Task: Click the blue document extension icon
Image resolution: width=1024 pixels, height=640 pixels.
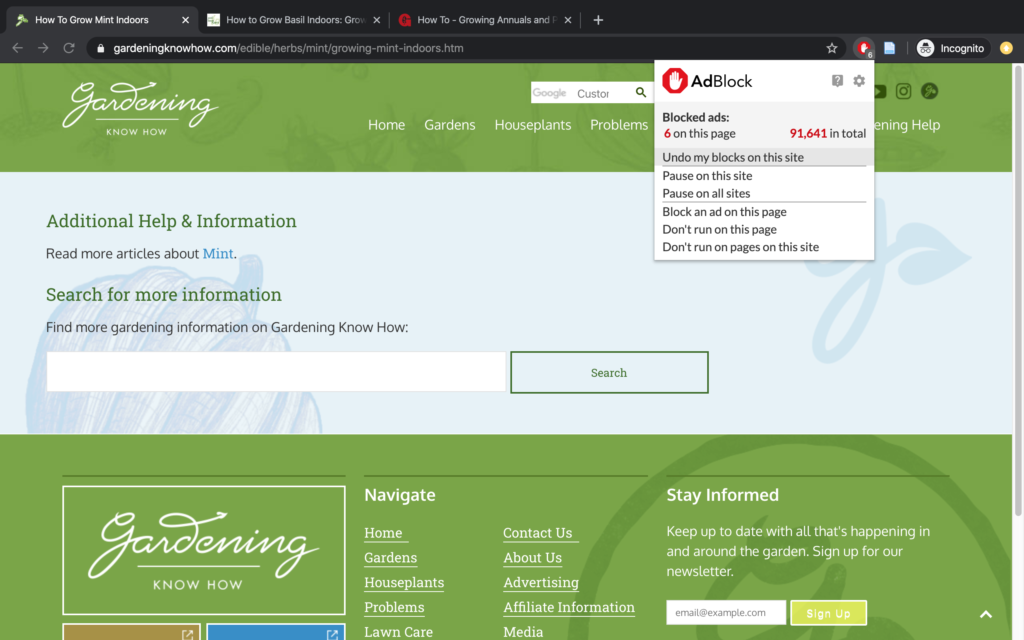Action: click(x=889, y=48)
